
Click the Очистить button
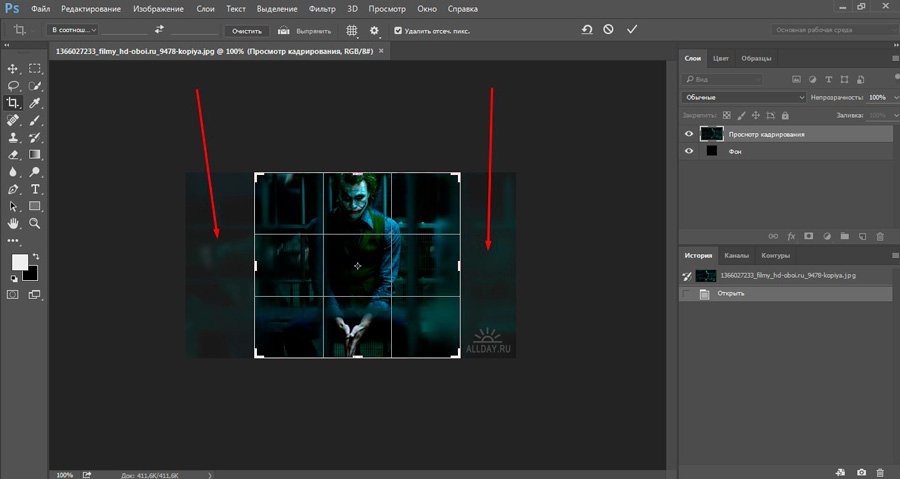(247, 31)
